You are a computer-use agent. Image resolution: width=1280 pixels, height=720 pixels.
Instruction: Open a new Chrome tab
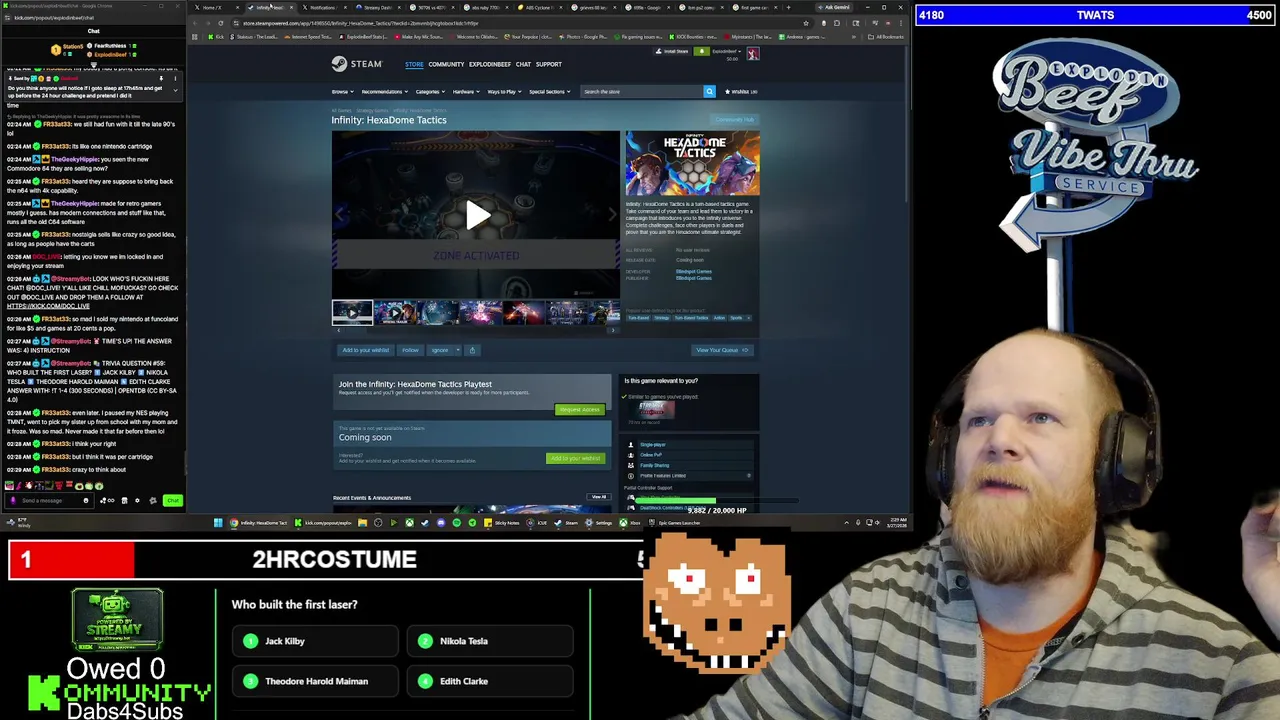pyautogui.click(x=790, y=7)
